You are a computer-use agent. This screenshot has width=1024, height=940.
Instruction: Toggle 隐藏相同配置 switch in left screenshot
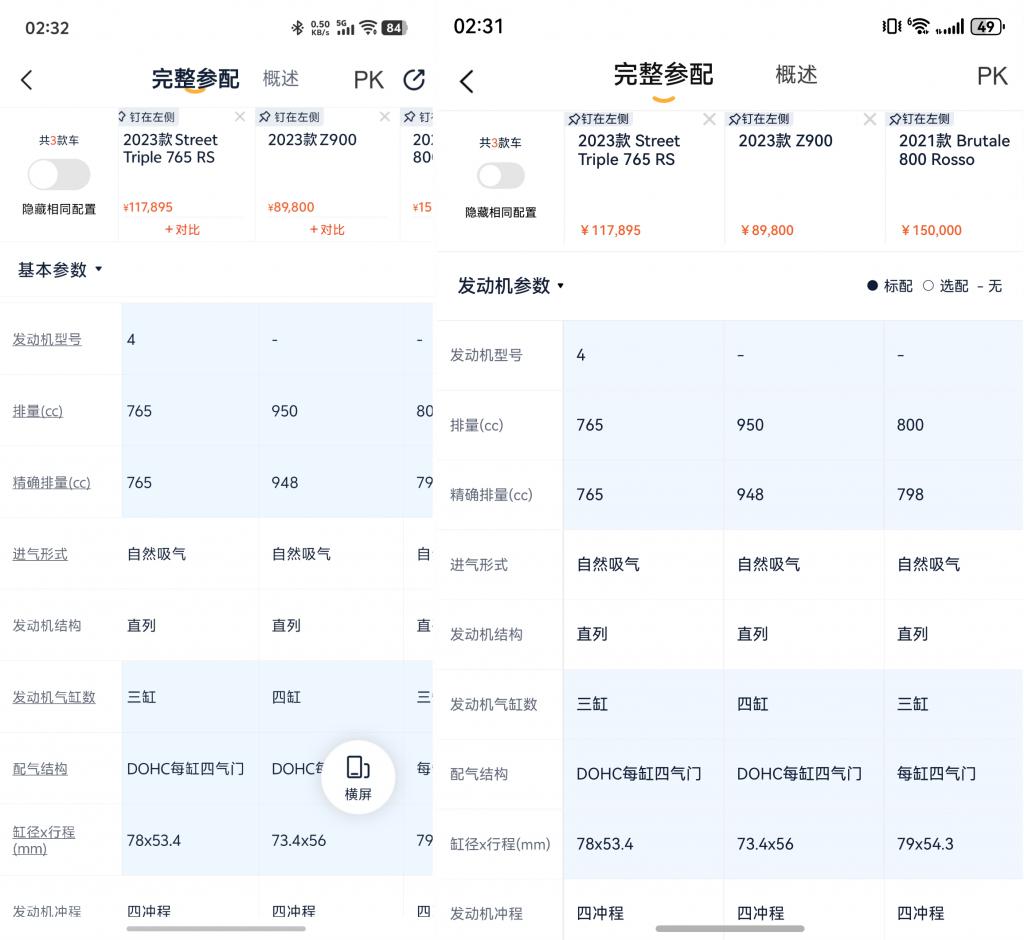tap(59, 174)
